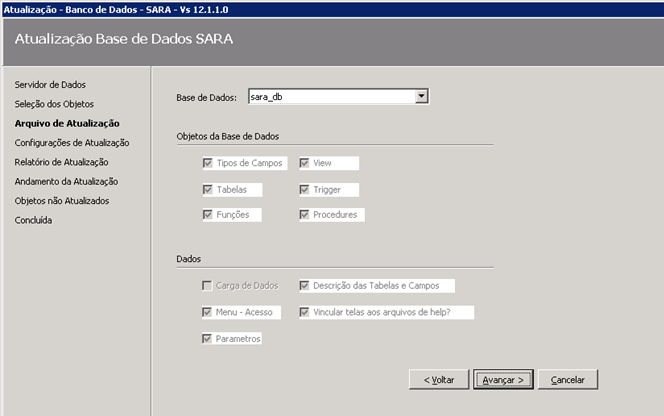Toggle the Procedures checkbox
664x416 pixels.
pyautogui.click(x=304, y=214)
